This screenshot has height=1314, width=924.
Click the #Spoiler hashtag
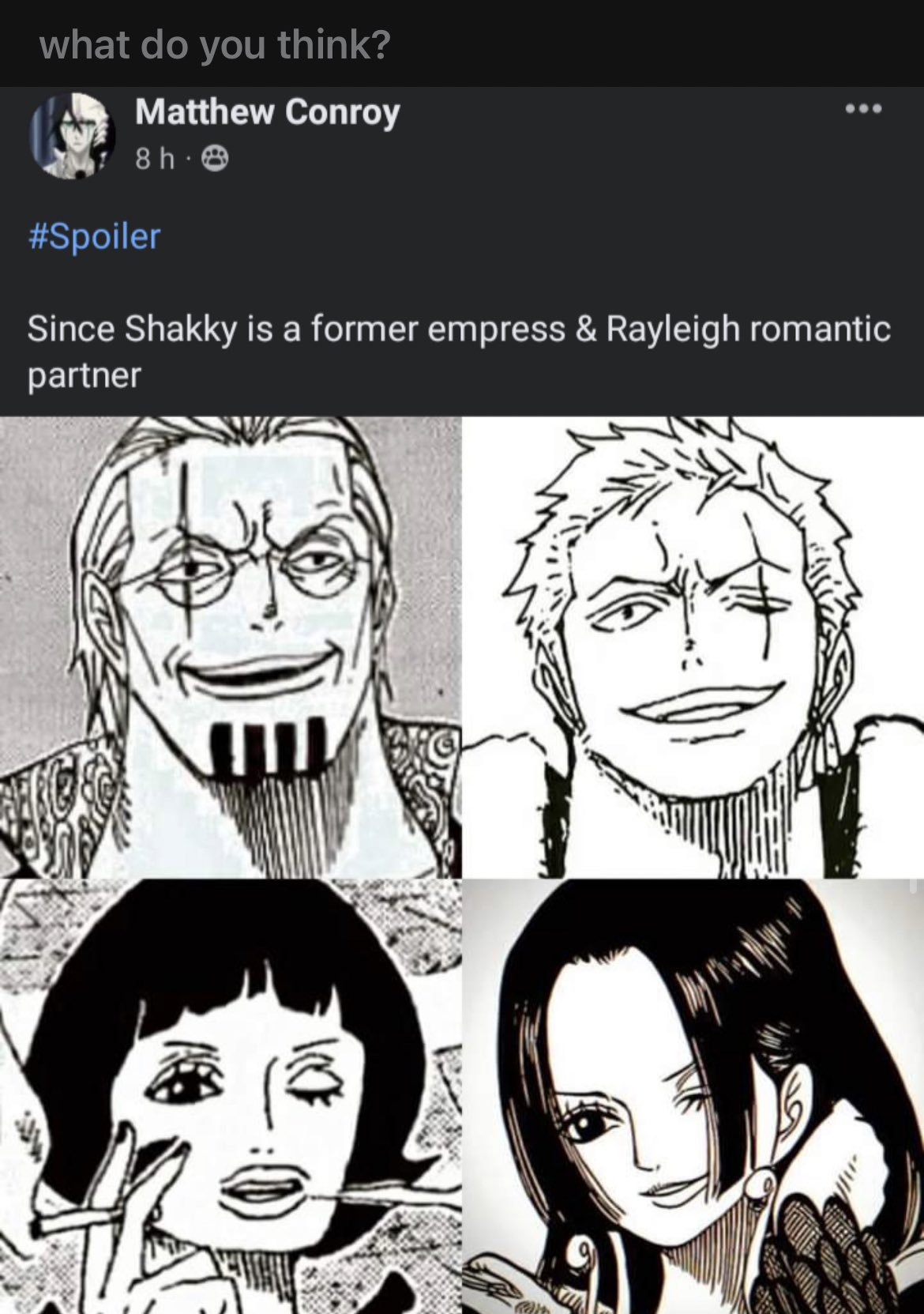pos(94,236)
